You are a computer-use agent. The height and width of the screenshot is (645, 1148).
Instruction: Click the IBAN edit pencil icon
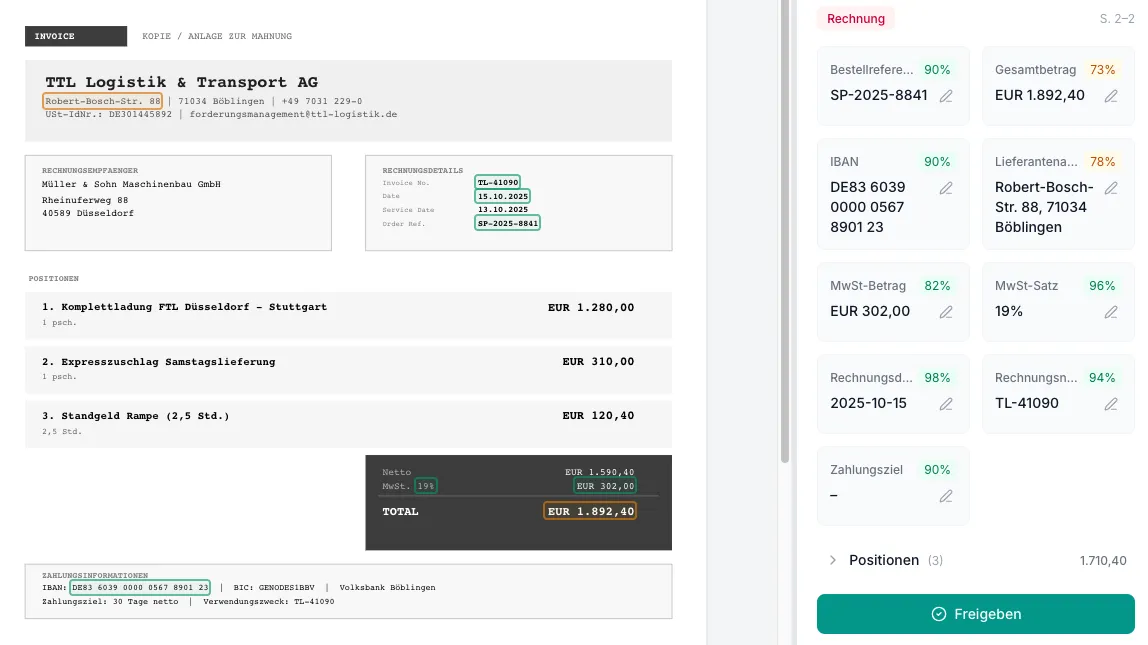pyautogui.click(x=946, y=188)
